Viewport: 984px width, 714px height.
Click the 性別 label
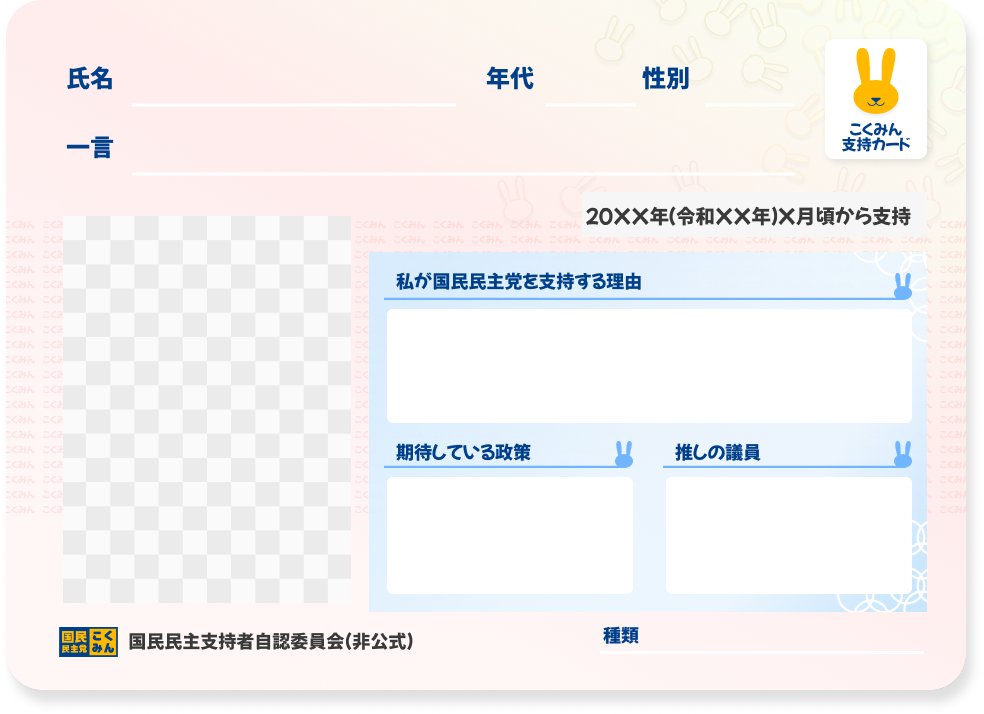tap(666, 79)
